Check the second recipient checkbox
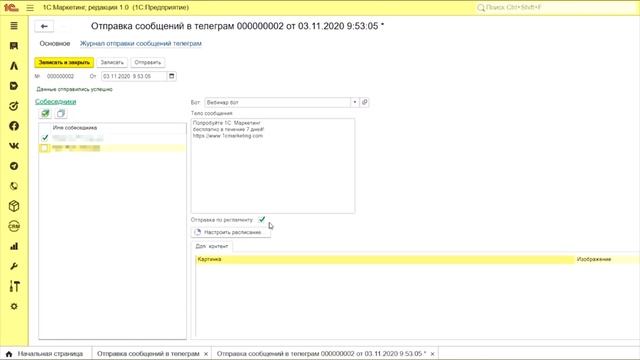 [44, 148]
